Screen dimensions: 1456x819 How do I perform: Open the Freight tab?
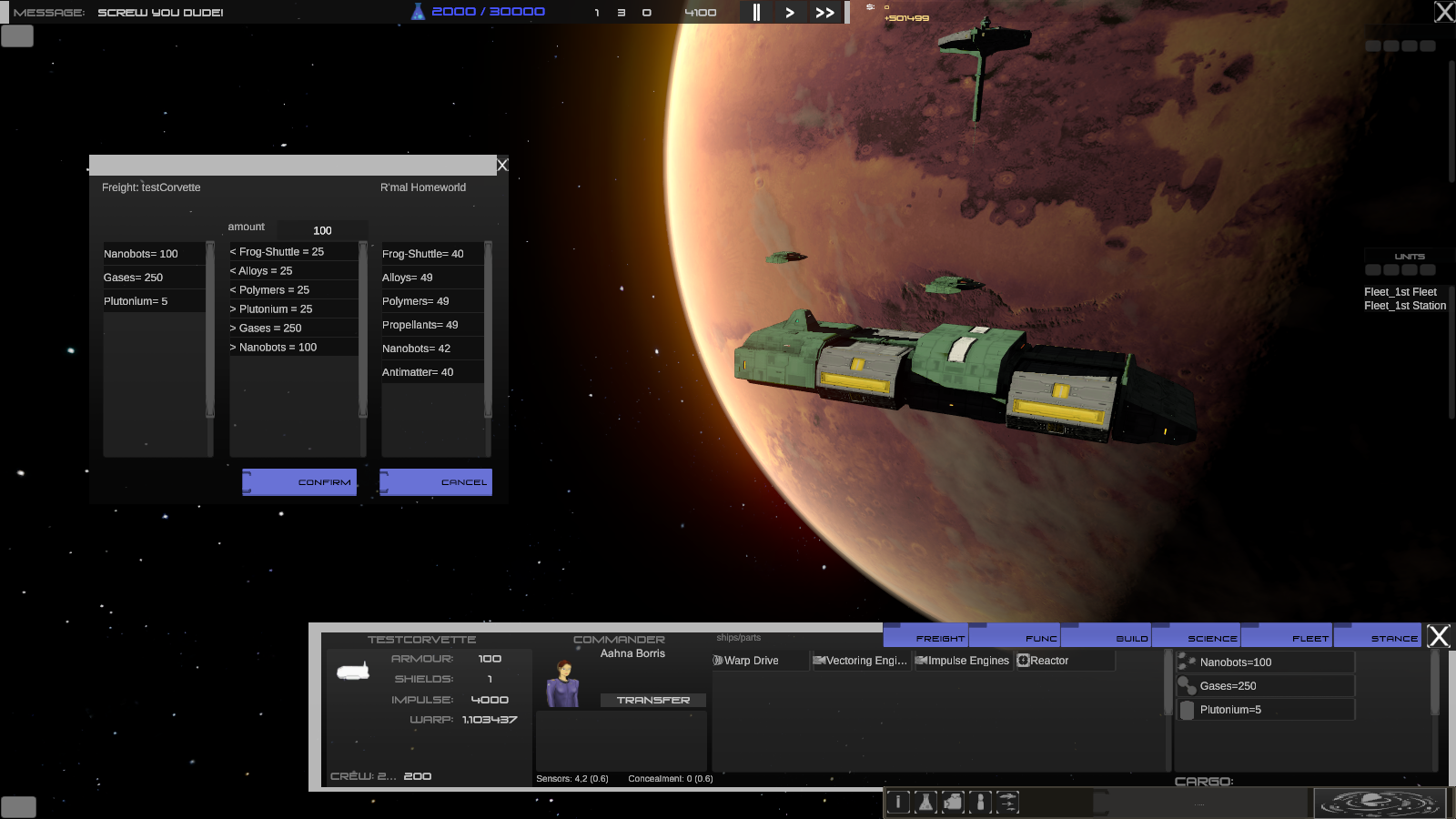(x=925, y=635)
